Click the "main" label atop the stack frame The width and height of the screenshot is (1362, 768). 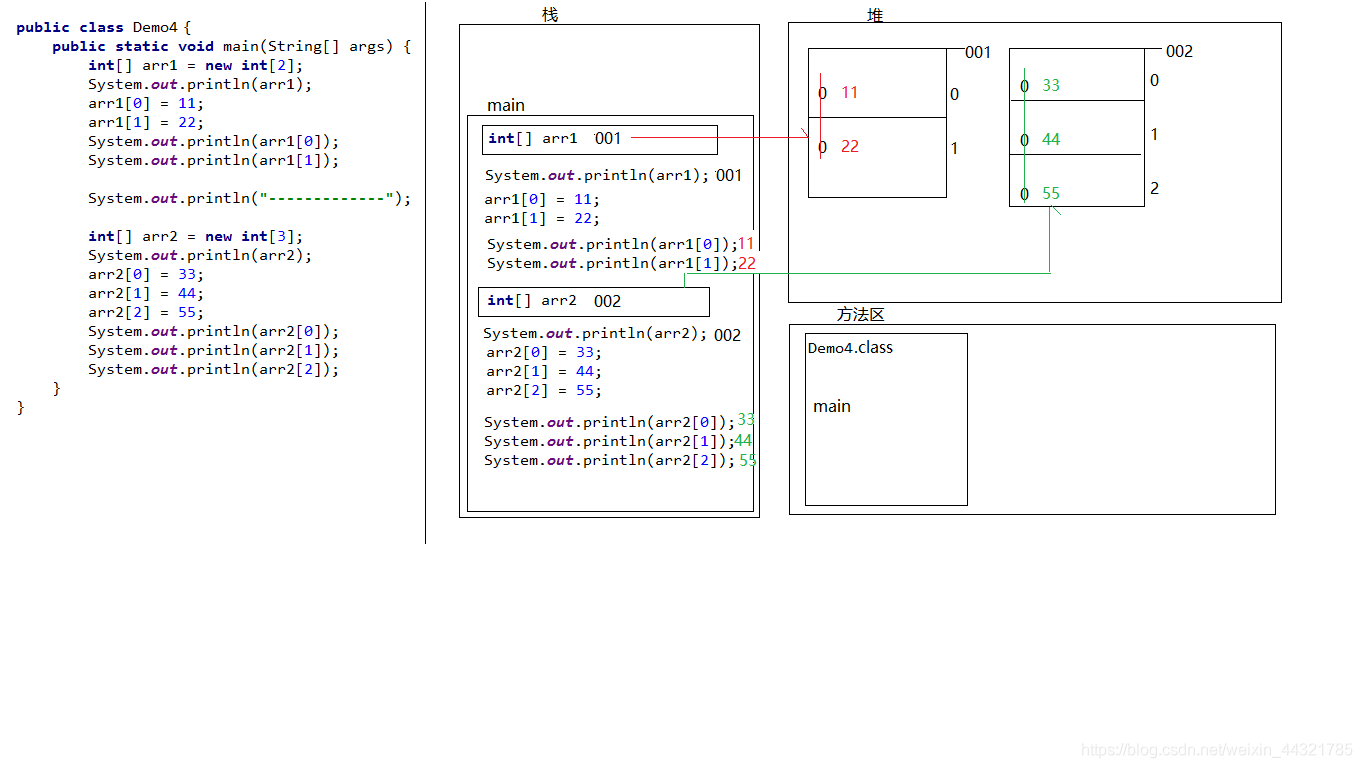click(x=506, y=105)
